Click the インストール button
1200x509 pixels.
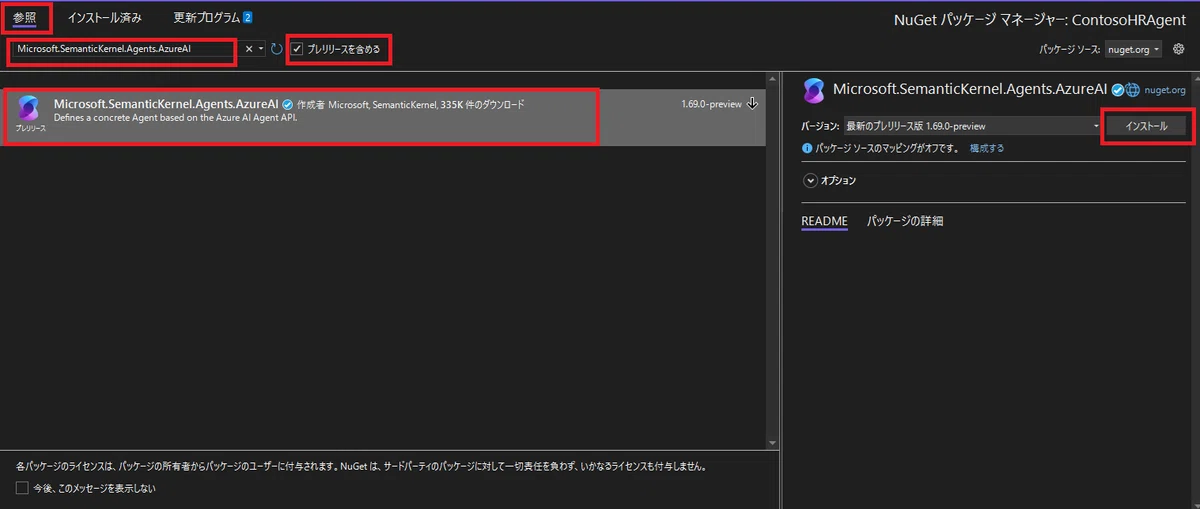coord(1146,126)
